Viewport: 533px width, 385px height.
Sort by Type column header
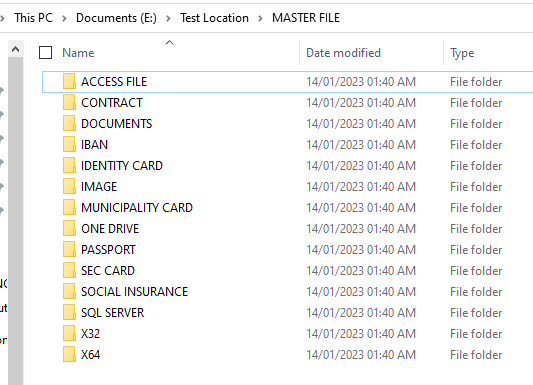(x=462, y=53)
